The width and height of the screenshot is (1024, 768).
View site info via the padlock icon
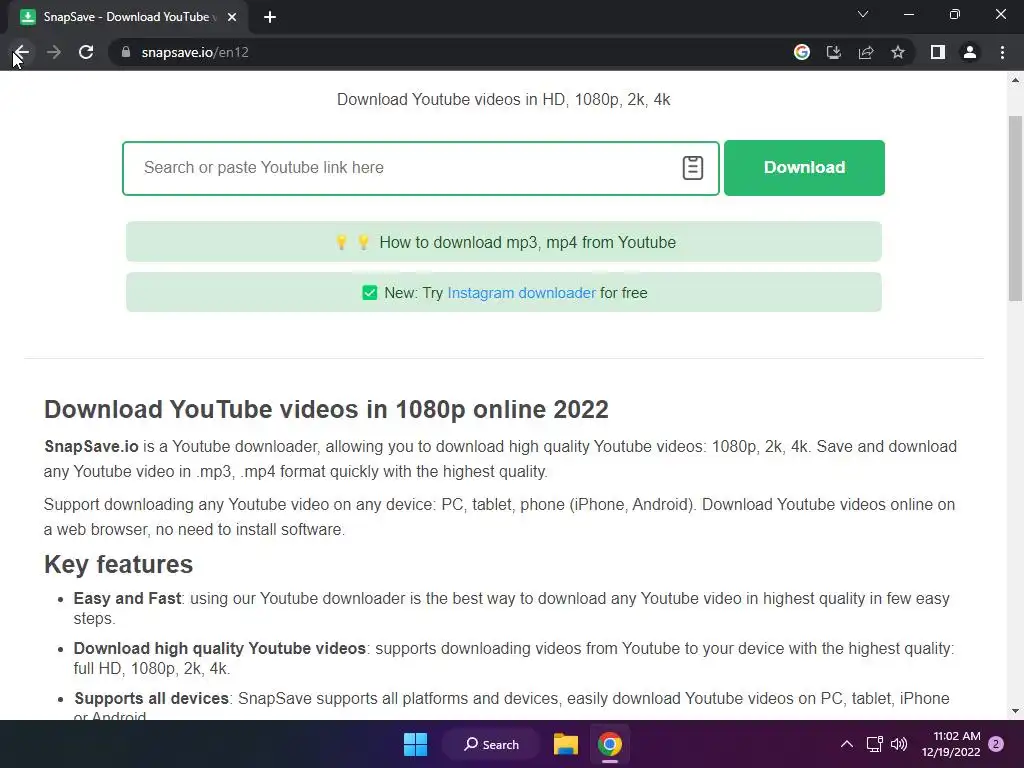(x=126, y=52)
